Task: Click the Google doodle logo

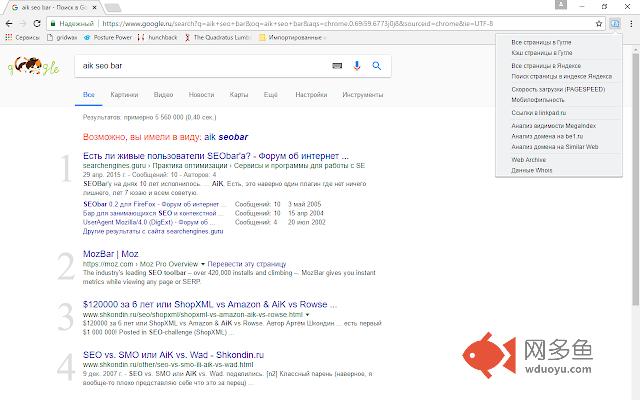Action: tap(34, 67)
